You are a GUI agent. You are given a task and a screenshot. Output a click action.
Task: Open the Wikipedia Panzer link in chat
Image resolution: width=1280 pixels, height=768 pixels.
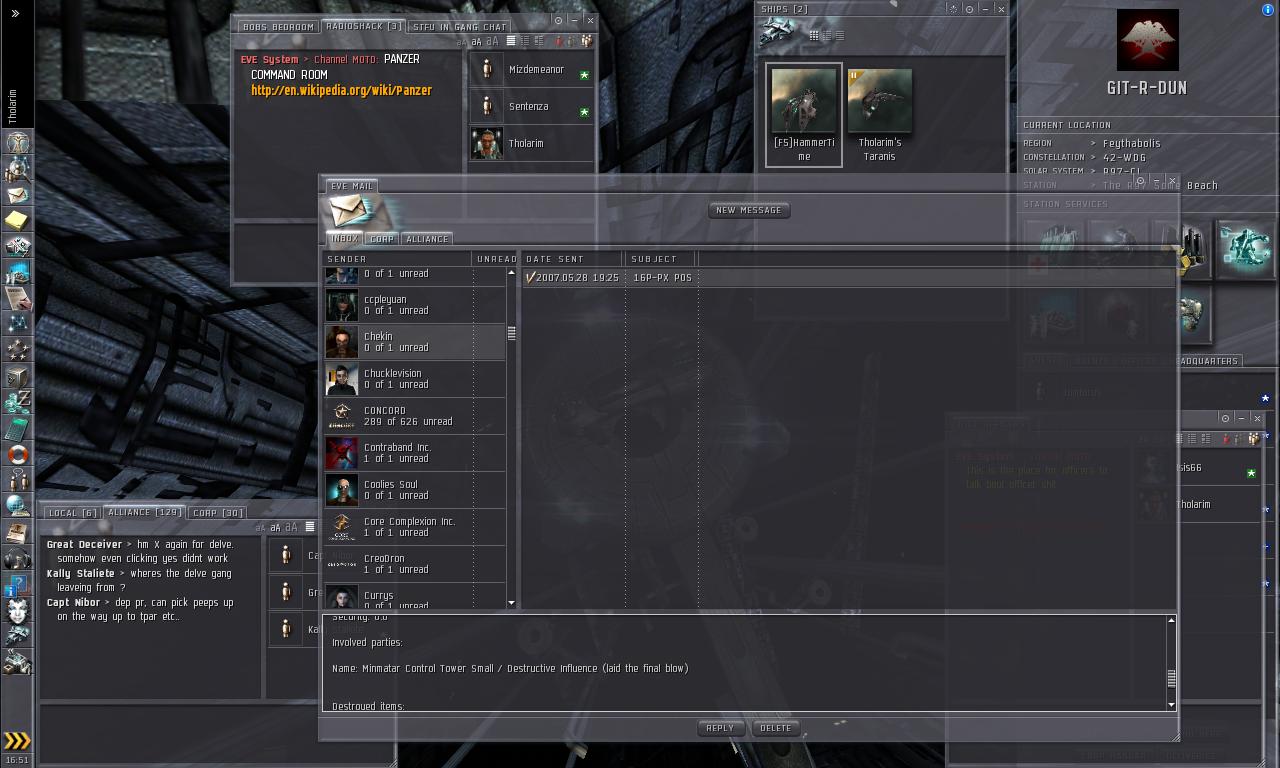pyautogui.click(x=342, y=90)
